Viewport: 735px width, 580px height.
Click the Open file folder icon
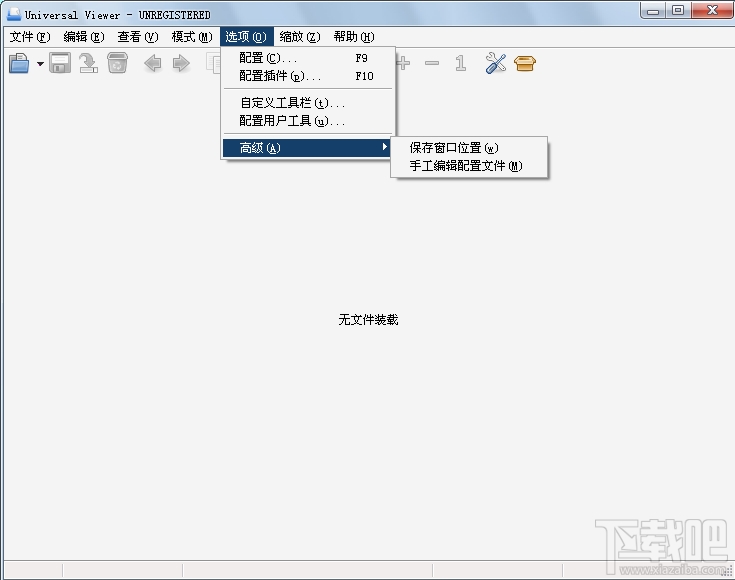pos(19,63)
